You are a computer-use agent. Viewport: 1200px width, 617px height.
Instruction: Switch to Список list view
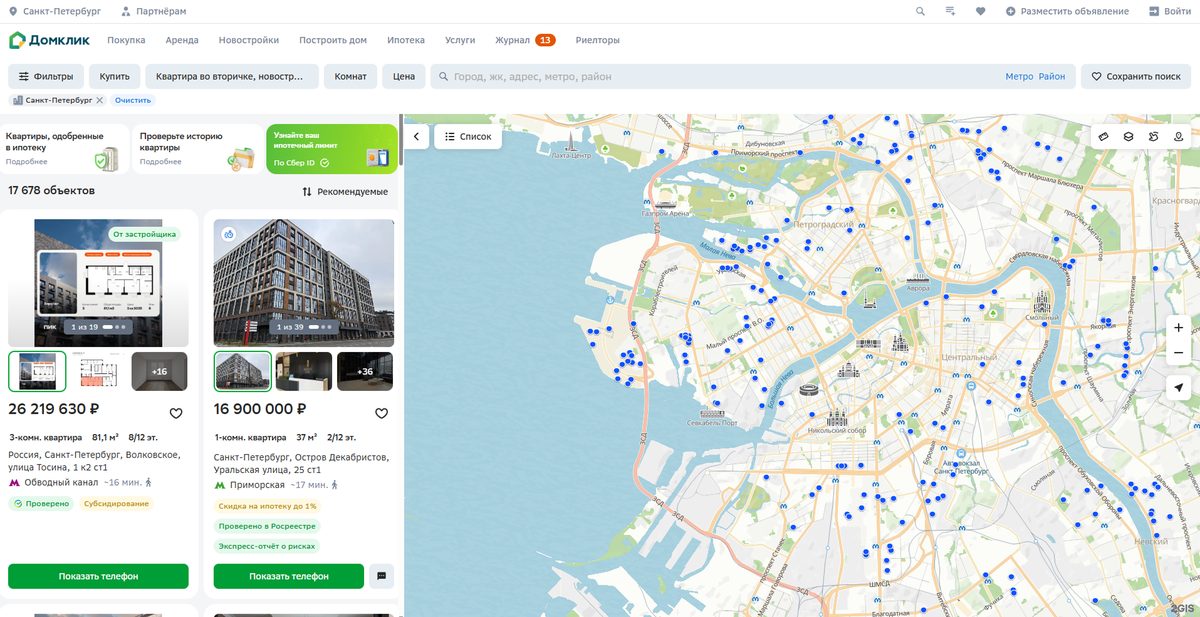coord(468,137)
